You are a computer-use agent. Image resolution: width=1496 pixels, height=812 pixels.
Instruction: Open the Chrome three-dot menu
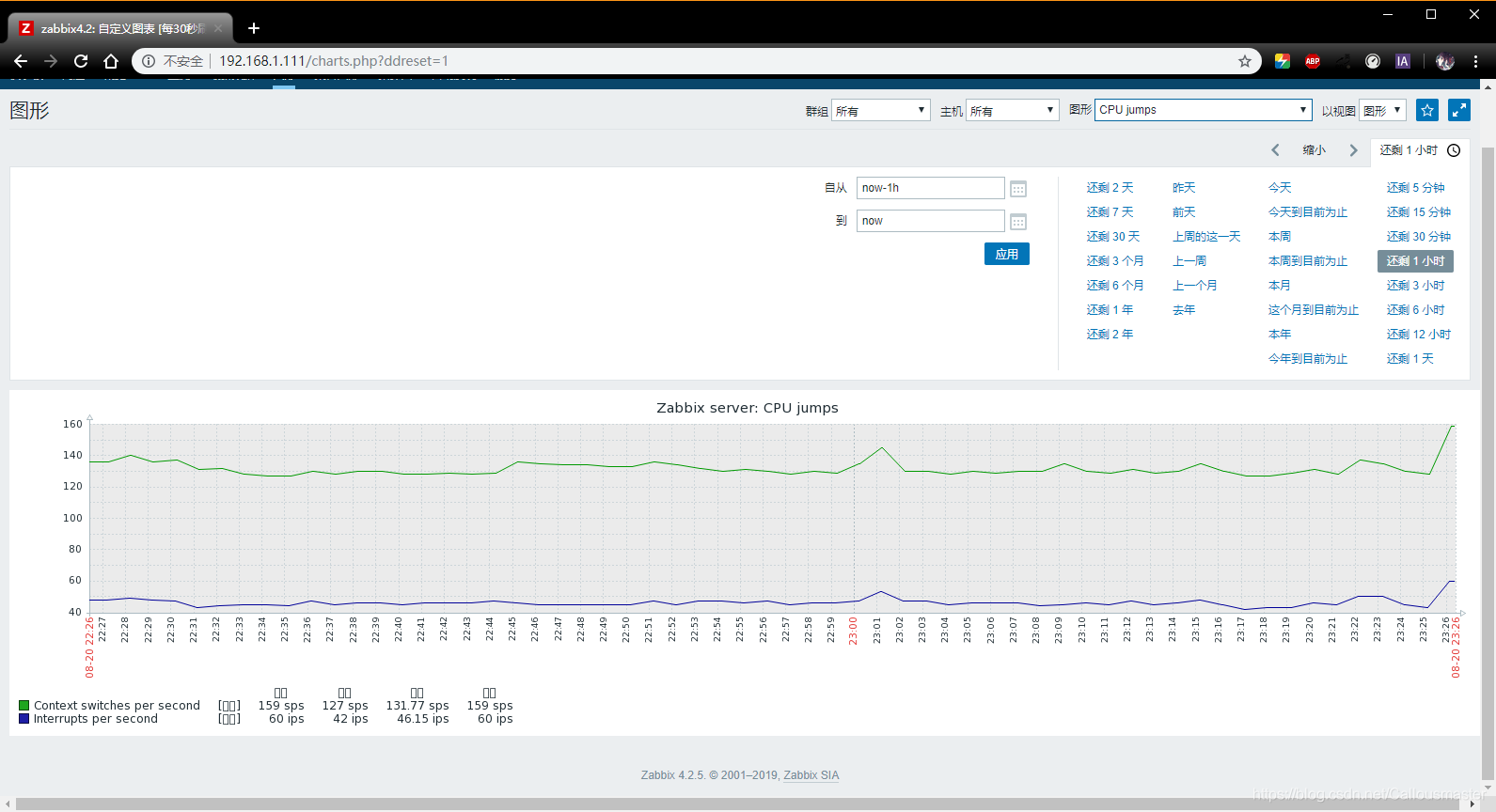point(1476,61)
